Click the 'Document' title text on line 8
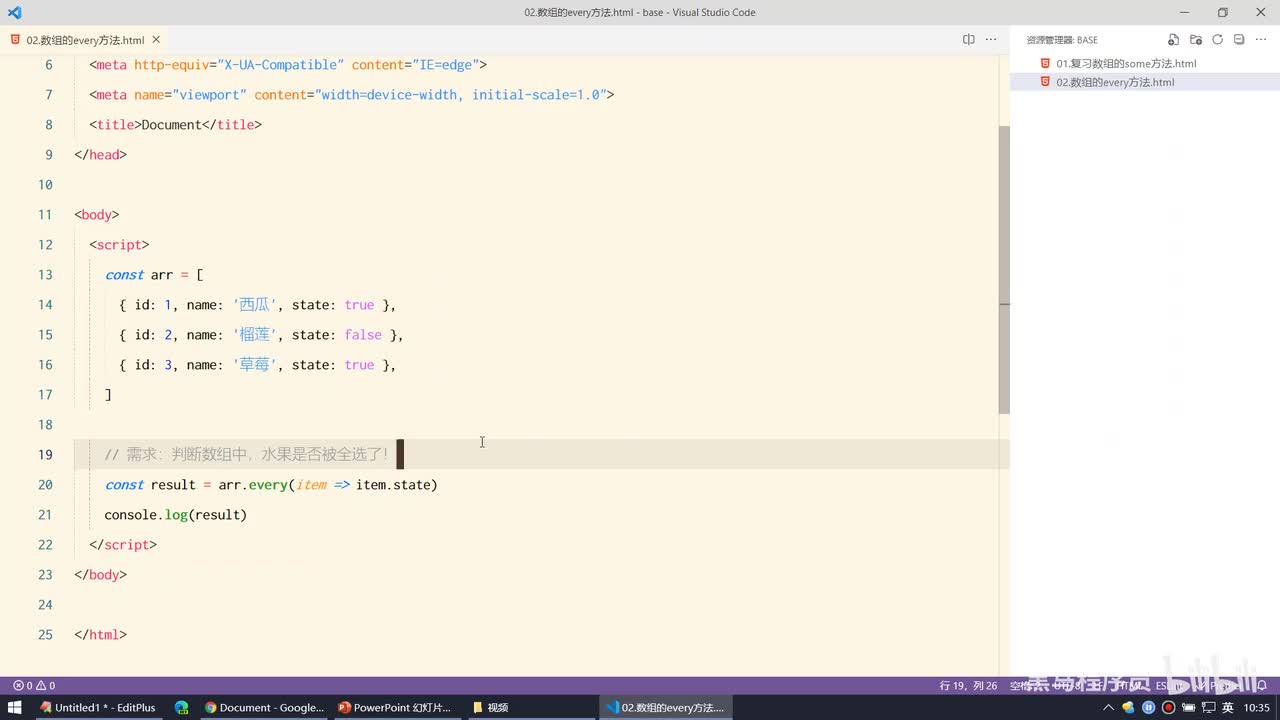The height and width of the screenshot is (720, 1280). (172, 125)
